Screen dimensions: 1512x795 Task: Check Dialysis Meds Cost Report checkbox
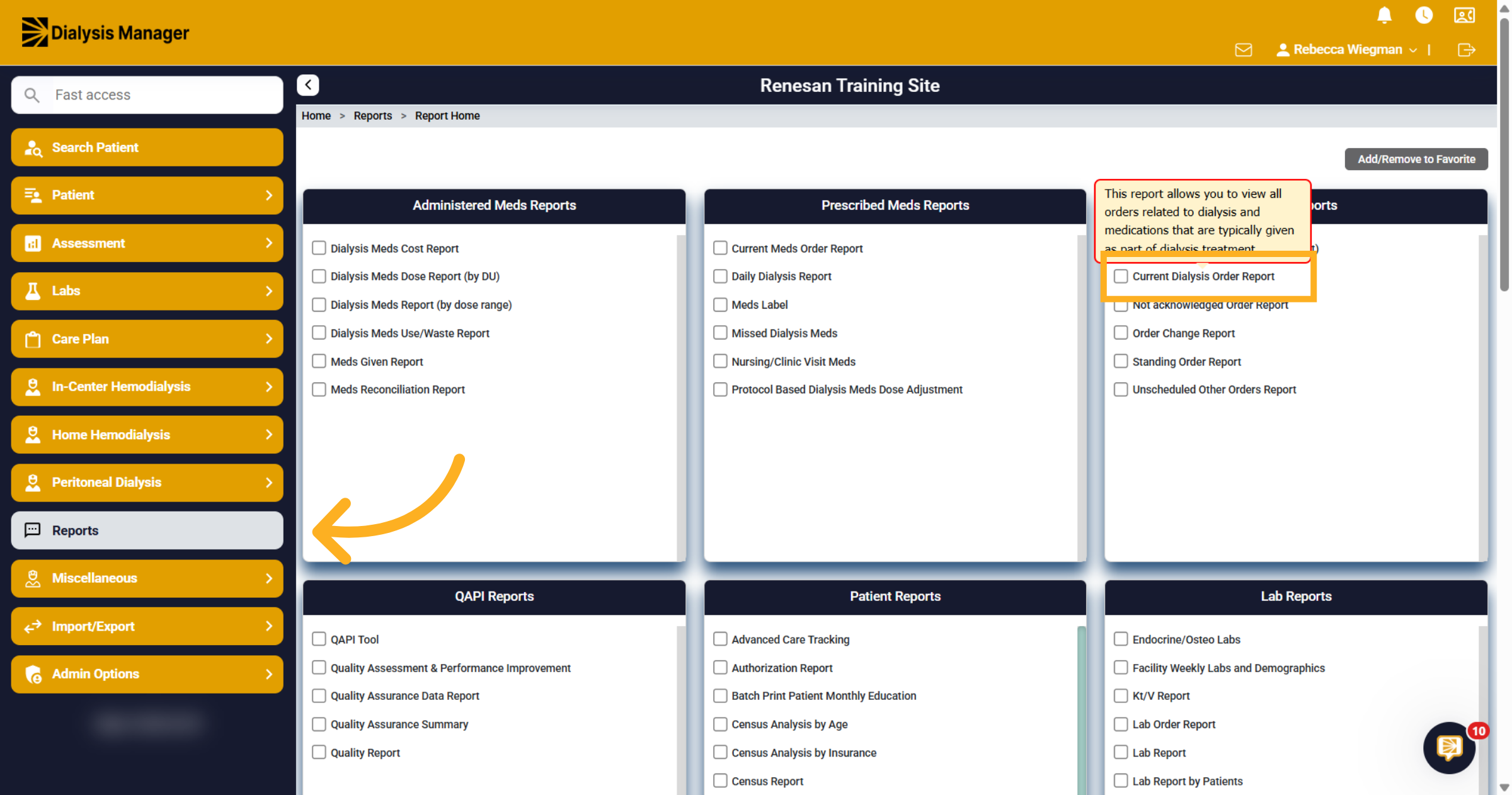tap(319, 248)
